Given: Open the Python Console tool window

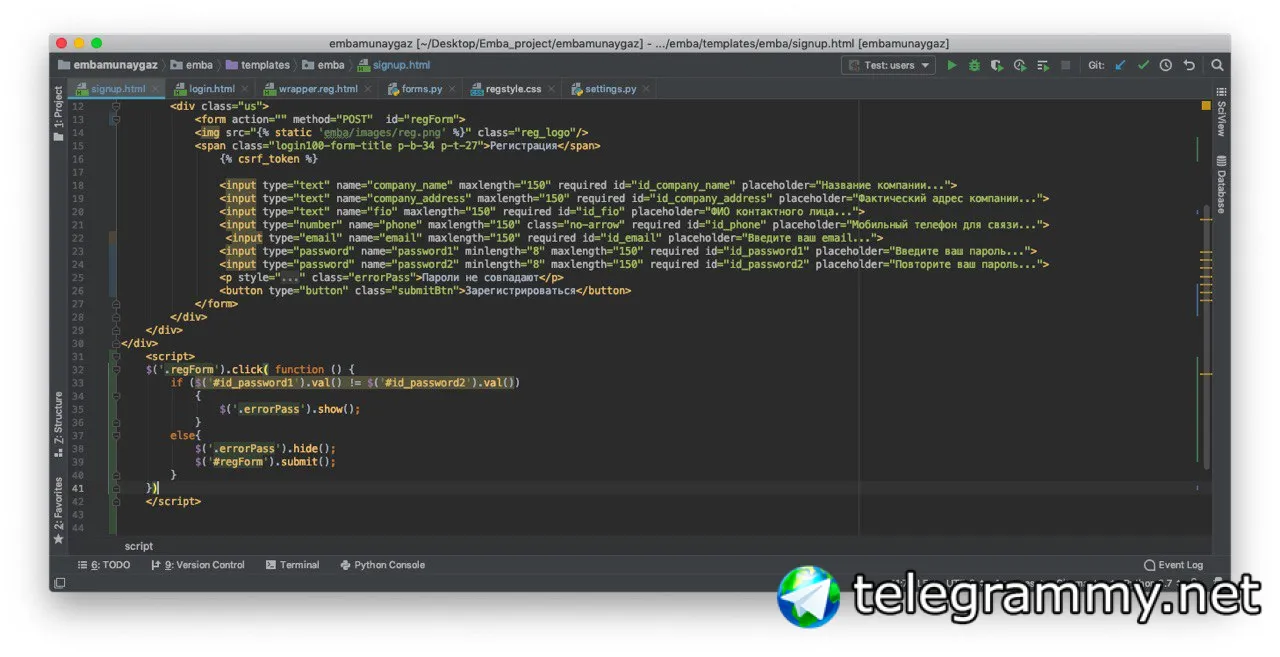Looking at the screenshot, I should [382, 565].
